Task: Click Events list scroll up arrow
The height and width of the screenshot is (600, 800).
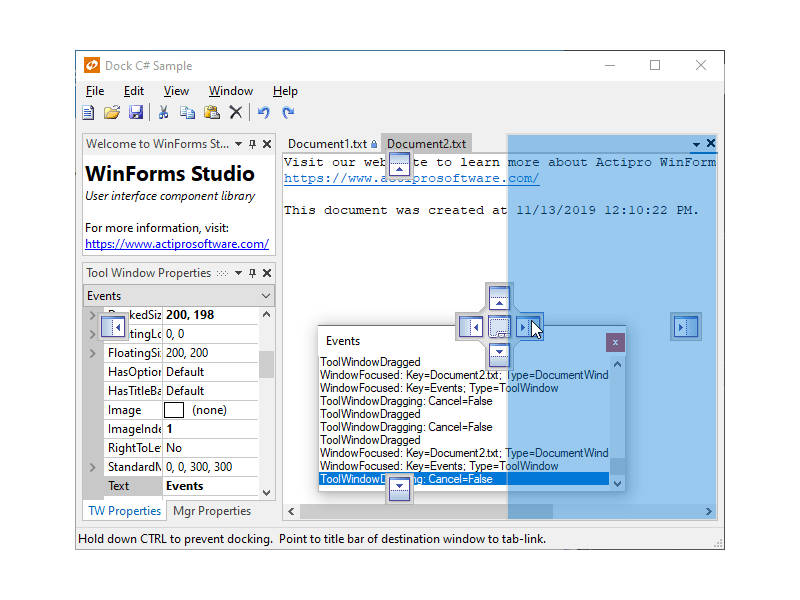Action: click(x=617, y=364)
